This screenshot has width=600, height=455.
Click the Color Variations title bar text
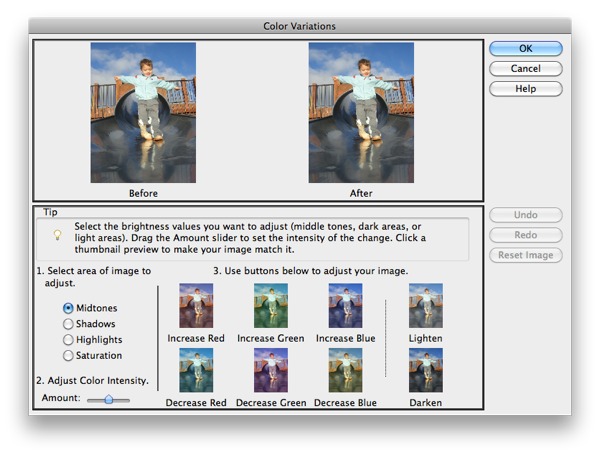(x=300, y=26)
